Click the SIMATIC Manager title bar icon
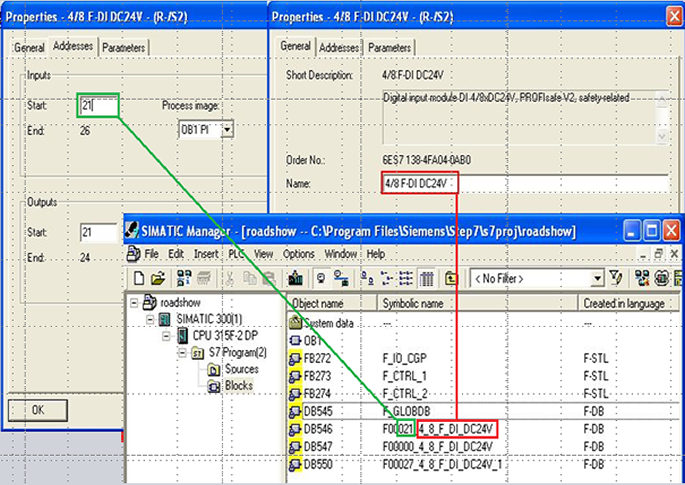The image size is (685, 485). (x=131, y=230)
